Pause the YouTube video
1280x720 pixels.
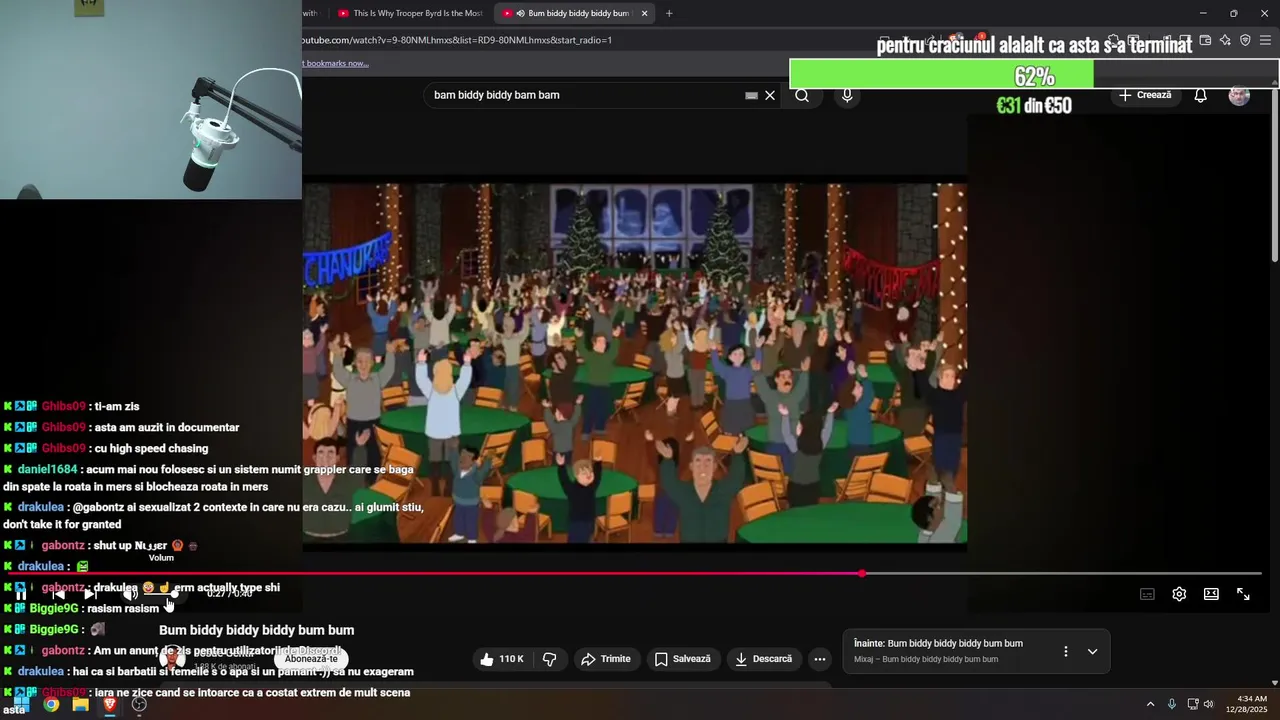tap(21, 594)
